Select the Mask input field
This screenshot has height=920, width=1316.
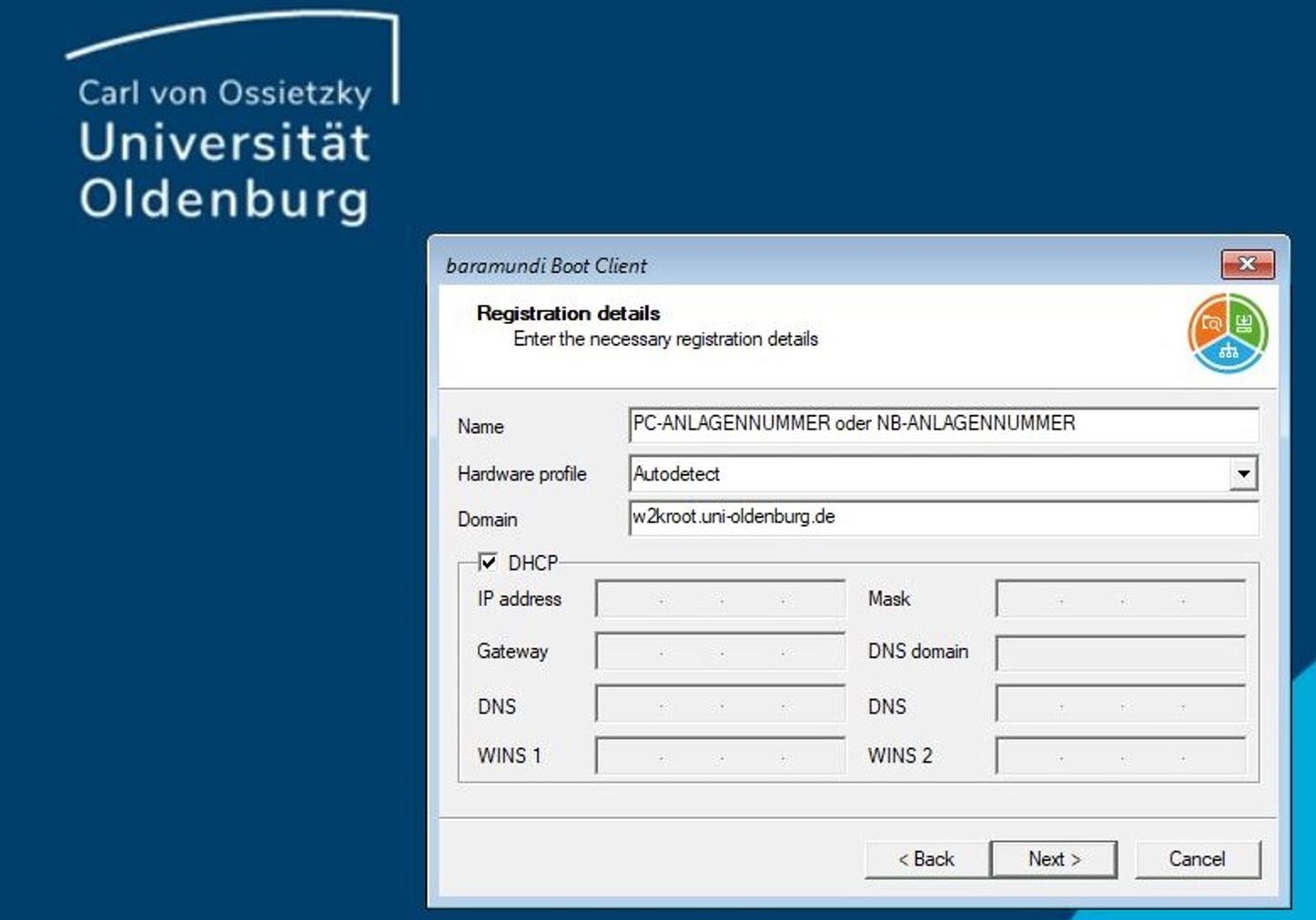point(1120,600)
